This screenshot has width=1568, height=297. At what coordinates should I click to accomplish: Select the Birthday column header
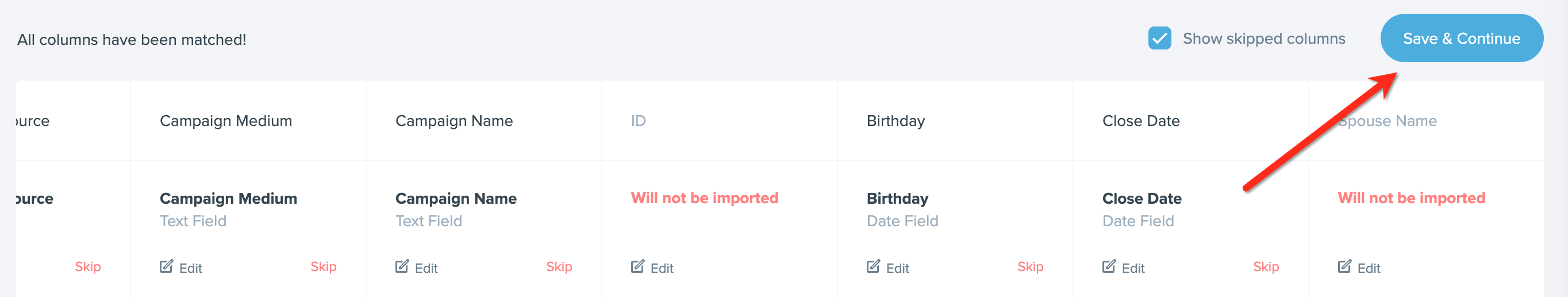(896, 121)
